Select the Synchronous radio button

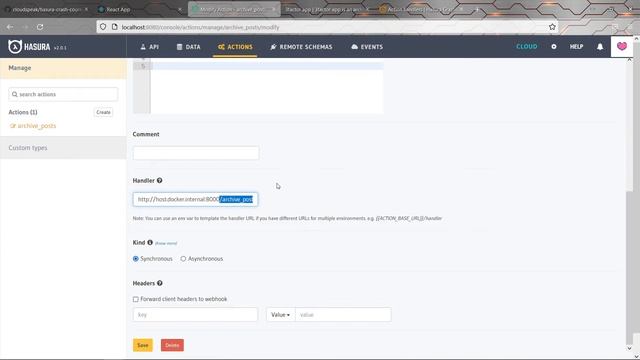coord(136,259)
